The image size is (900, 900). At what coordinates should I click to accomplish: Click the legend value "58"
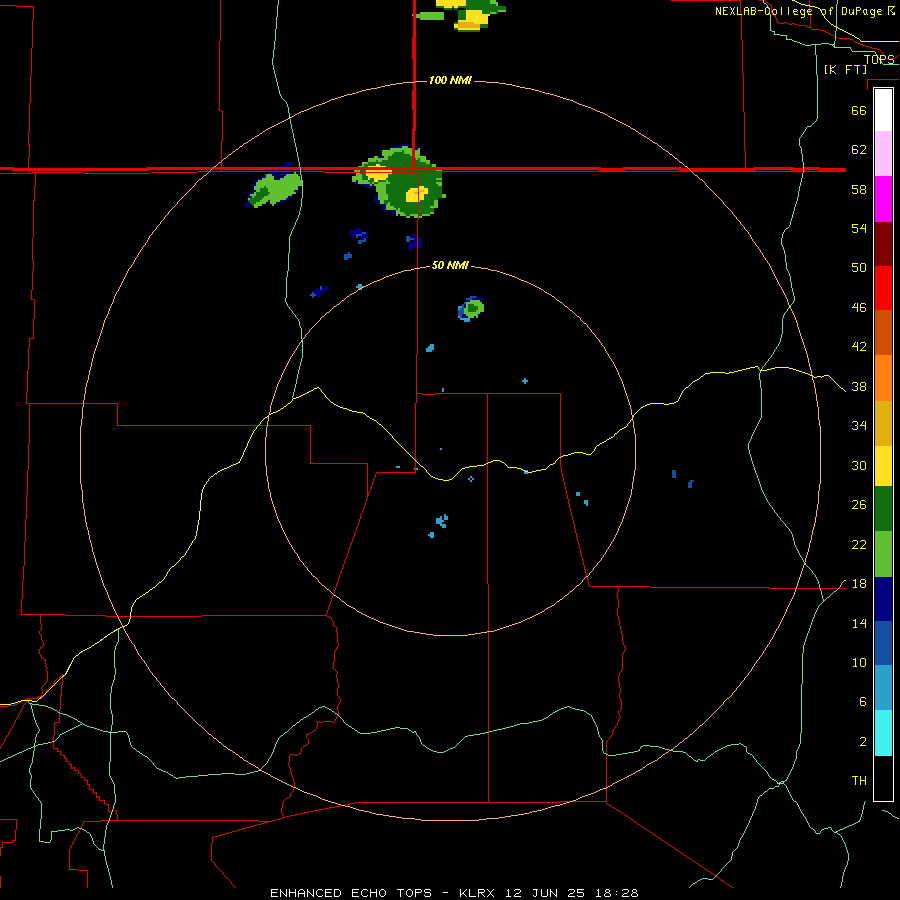point(859,189)
